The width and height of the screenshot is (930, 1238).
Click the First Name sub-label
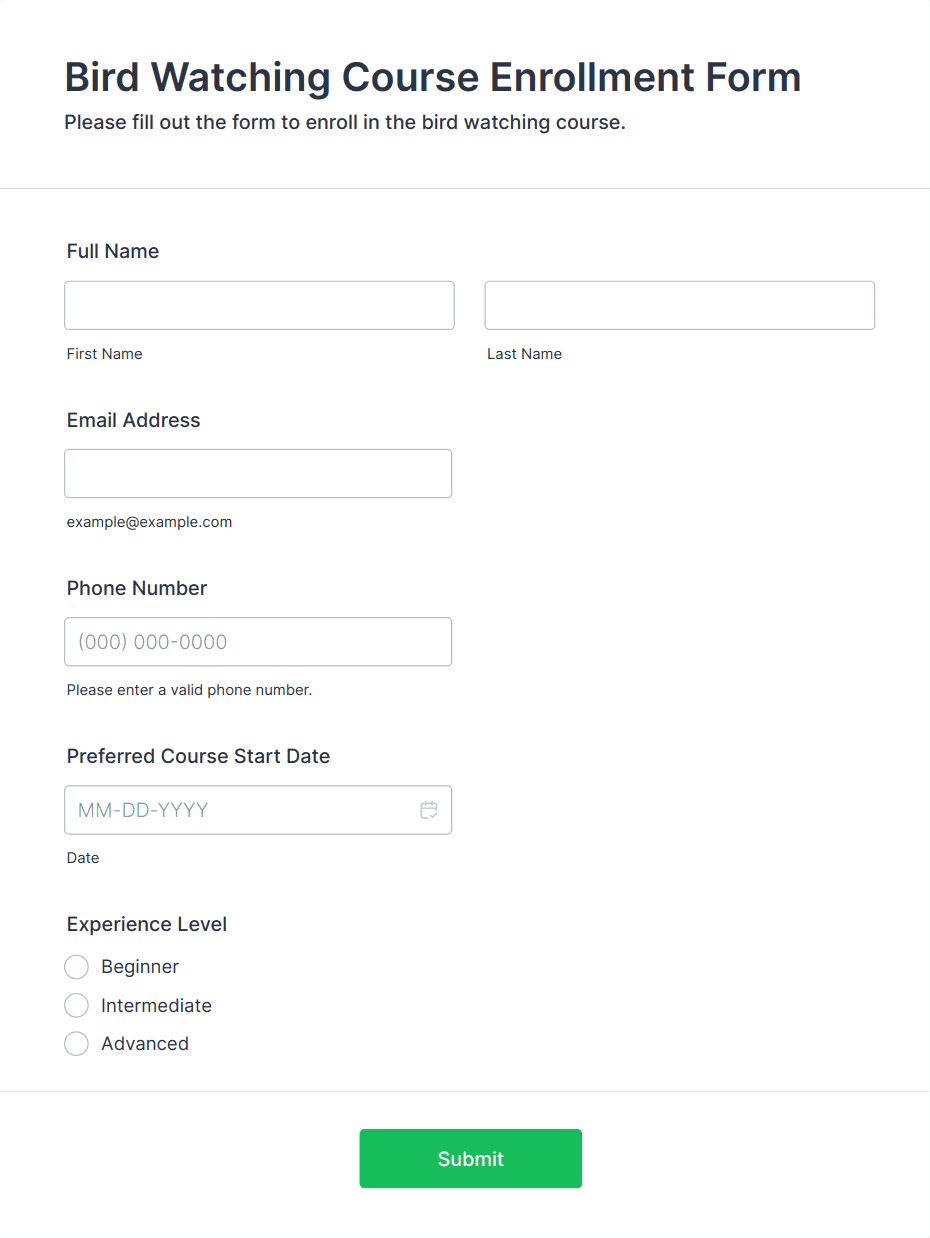pyautogui.click(x=105, y=354)
